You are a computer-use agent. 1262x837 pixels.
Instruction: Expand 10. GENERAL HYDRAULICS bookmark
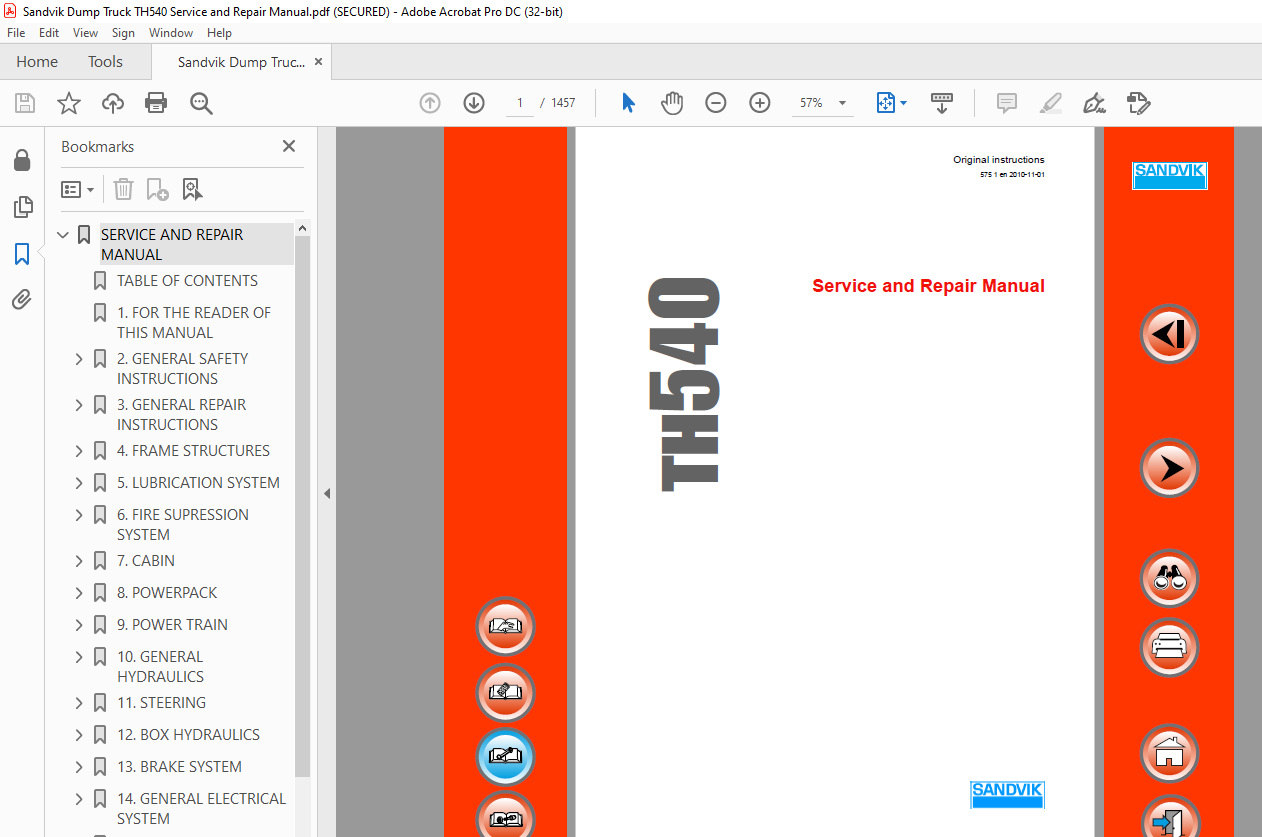pyautogui.click(x=79, y=656)
